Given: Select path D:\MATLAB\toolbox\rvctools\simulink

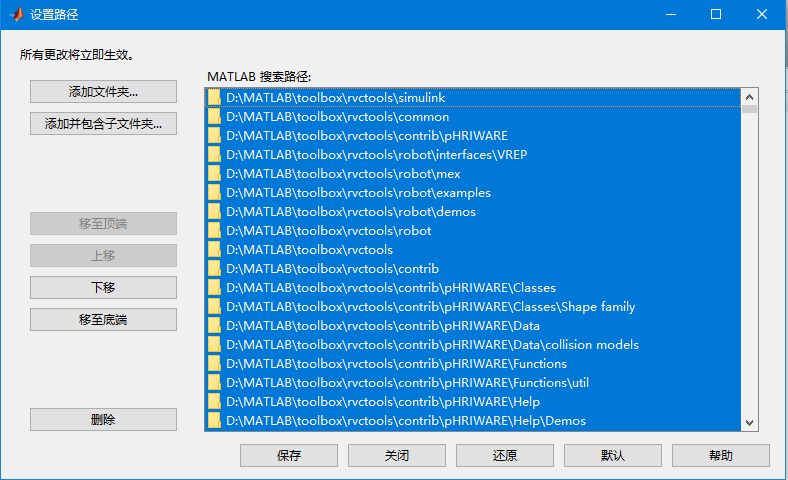Looking at the screenshot, I should pos(473,98).
